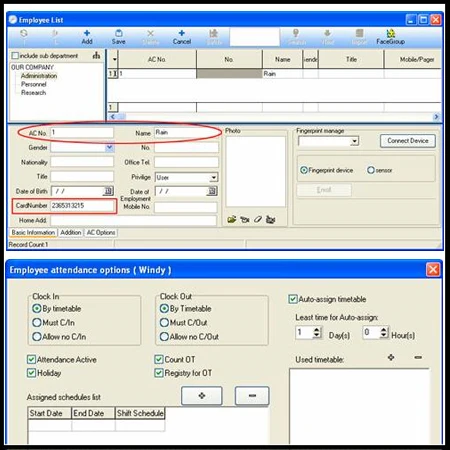This screenshot has width=450, height=450.
Task: Click the Nationality input field
Action: click(82, 162)
